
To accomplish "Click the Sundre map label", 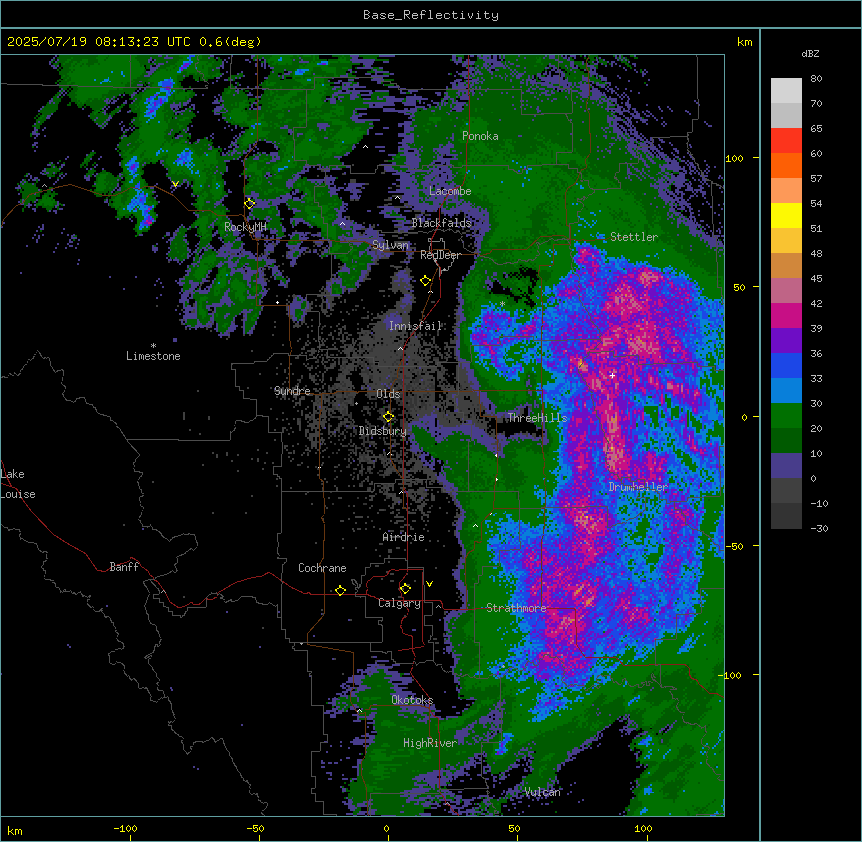I will tap(292, 391).
